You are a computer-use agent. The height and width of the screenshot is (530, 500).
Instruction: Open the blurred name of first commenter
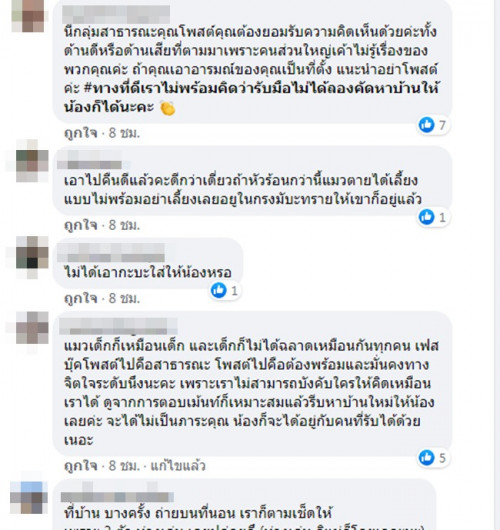(116, 15)
